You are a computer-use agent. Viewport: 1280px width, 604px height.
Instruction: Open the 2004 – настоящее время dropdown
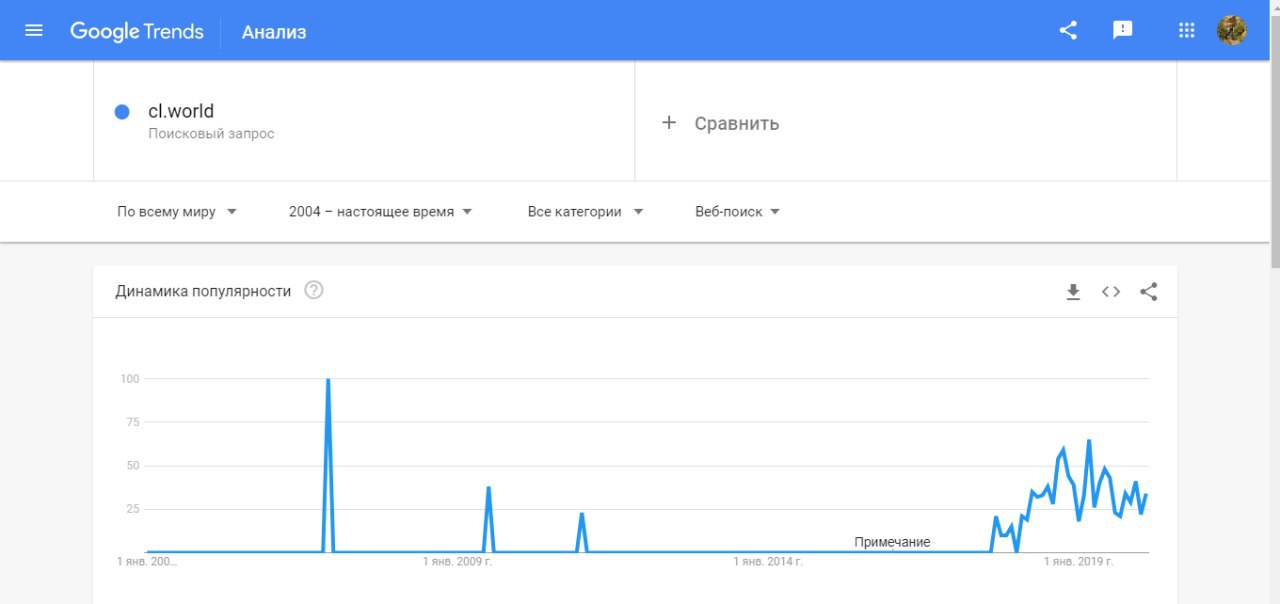(x=380, y=212)
